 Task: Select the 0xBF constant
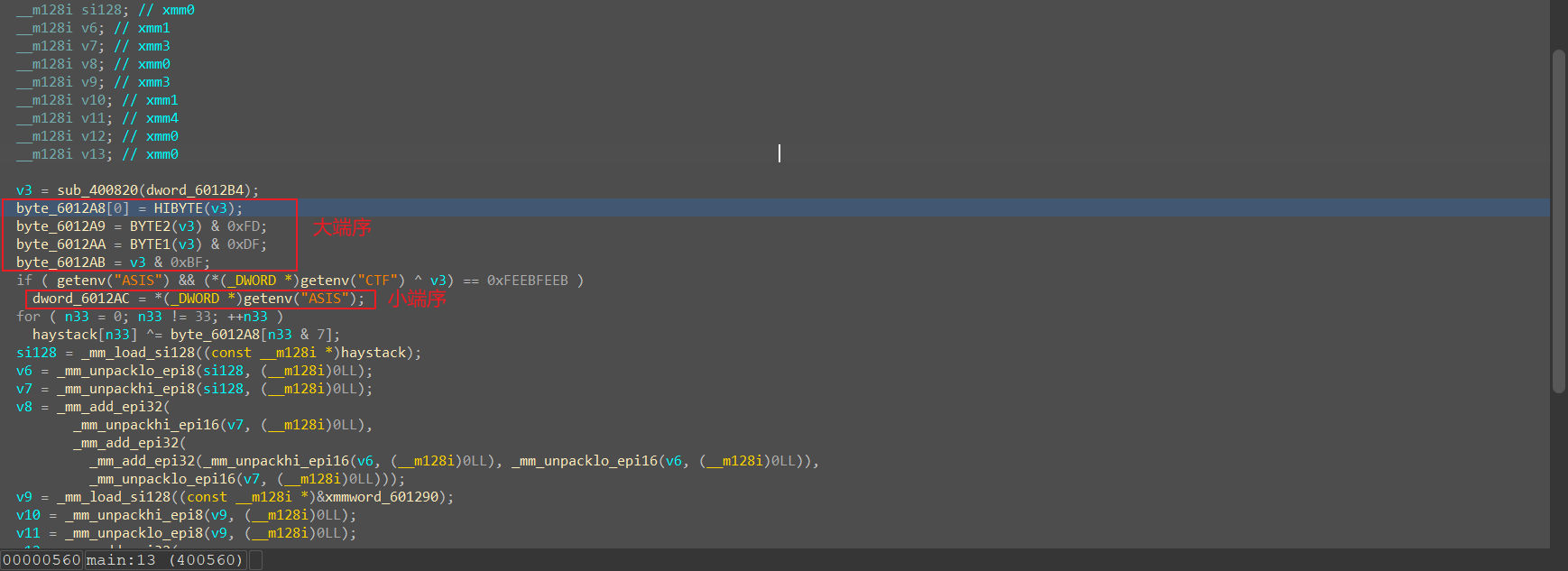187,262
